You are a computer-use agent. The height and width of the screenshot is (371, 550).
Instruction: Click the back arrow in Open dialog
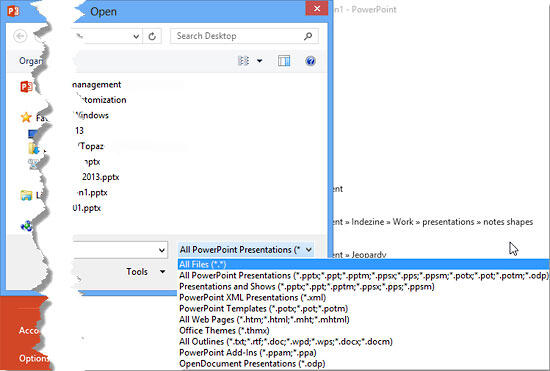coord(20,36)
